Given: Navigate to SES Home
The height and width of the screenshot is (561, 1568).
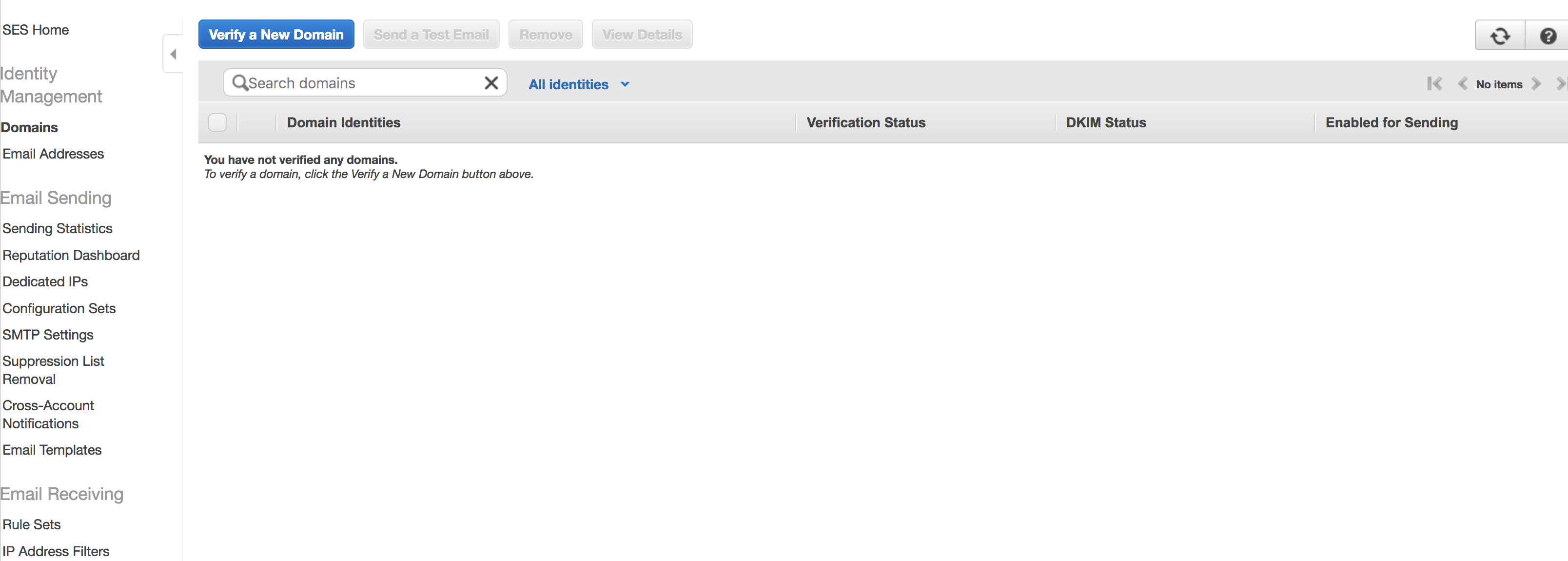Looking at the screenshot, I should point(35,30).
